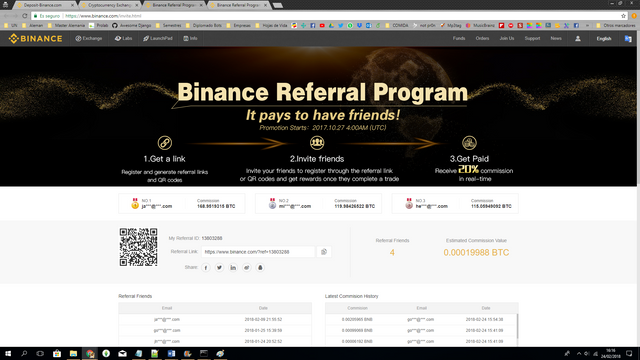Open the Otros marcadores bookmark folder
640x360 pixels.
616,25
